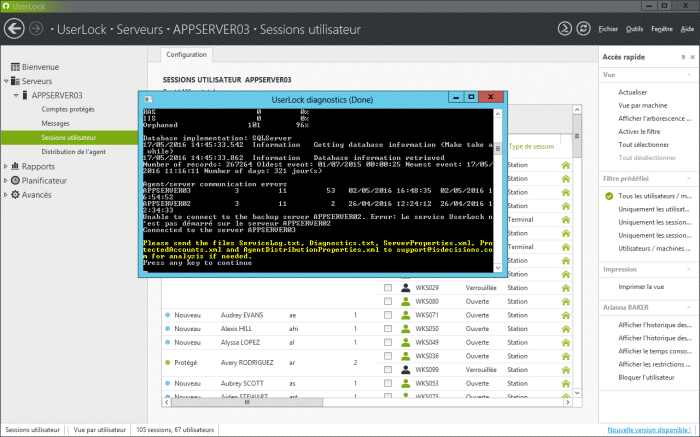The width and height of the screenshot is (700, 437).
Task: Click the home icon in WKS053 row
Action: 566,383
